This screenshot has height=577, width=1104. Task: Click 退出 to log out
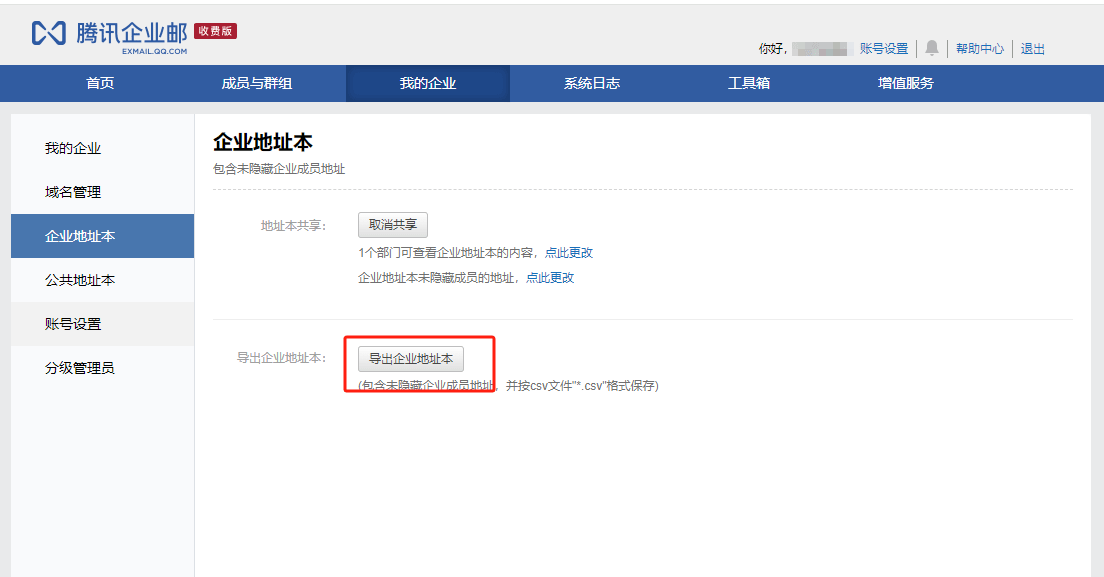1032,48
